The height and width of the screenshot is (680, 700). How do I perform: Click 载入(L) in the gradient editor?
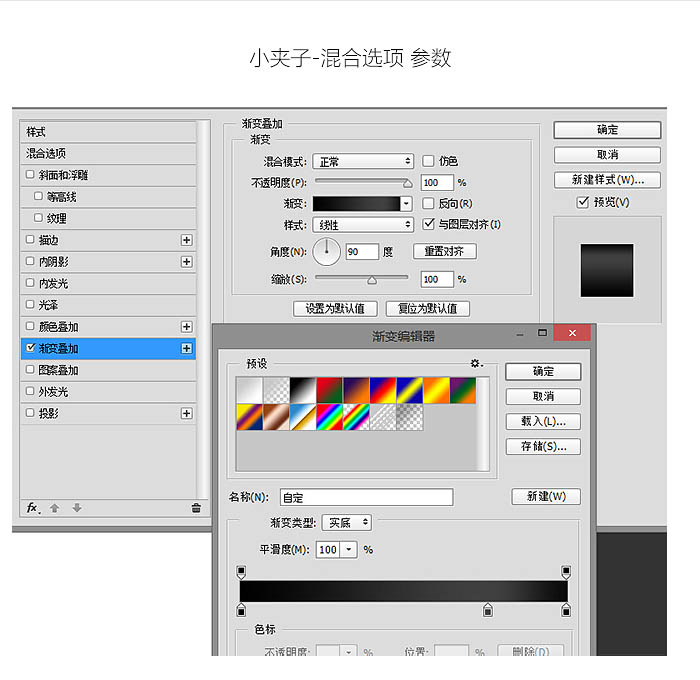coord(543,421)
